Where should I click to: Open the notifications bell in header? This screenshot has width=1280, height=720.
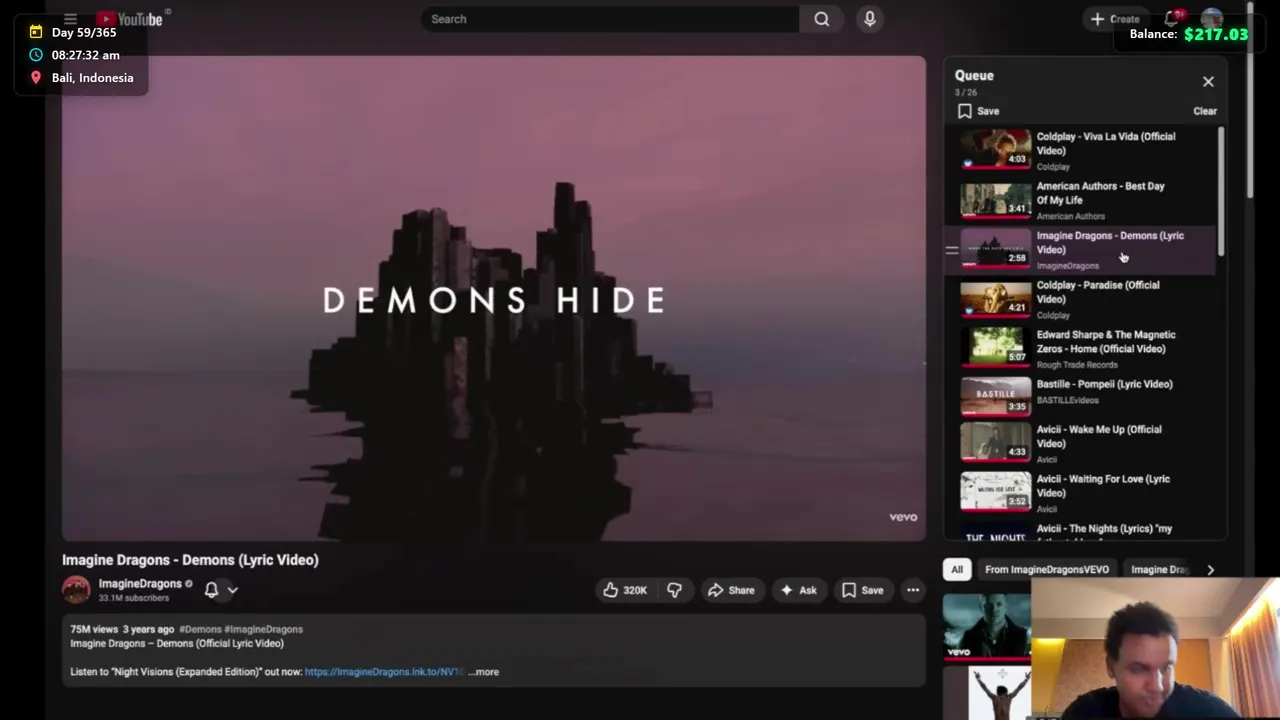point(1171,19)
